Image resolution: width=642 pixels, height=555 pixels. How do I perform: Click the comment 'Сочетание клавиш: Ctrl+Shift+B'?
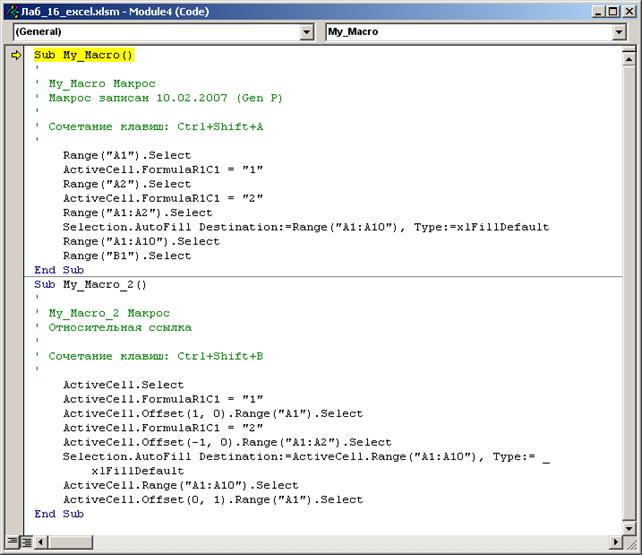[156, 356]
